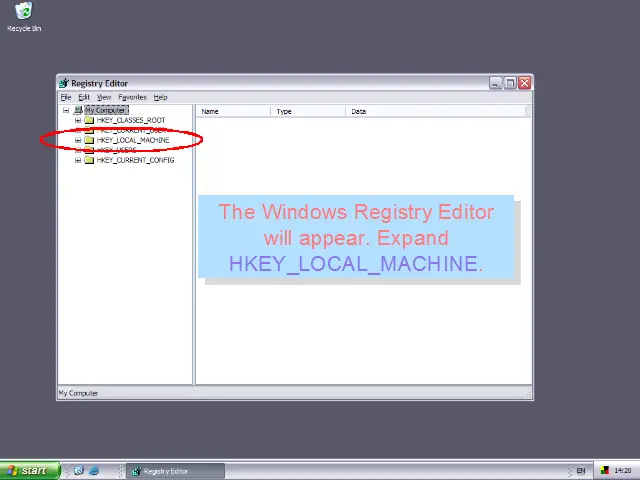Screen dimensions: 640x480
Task: Click the EN language indicator
Action: pyautogui.click(x=580, y=471)
